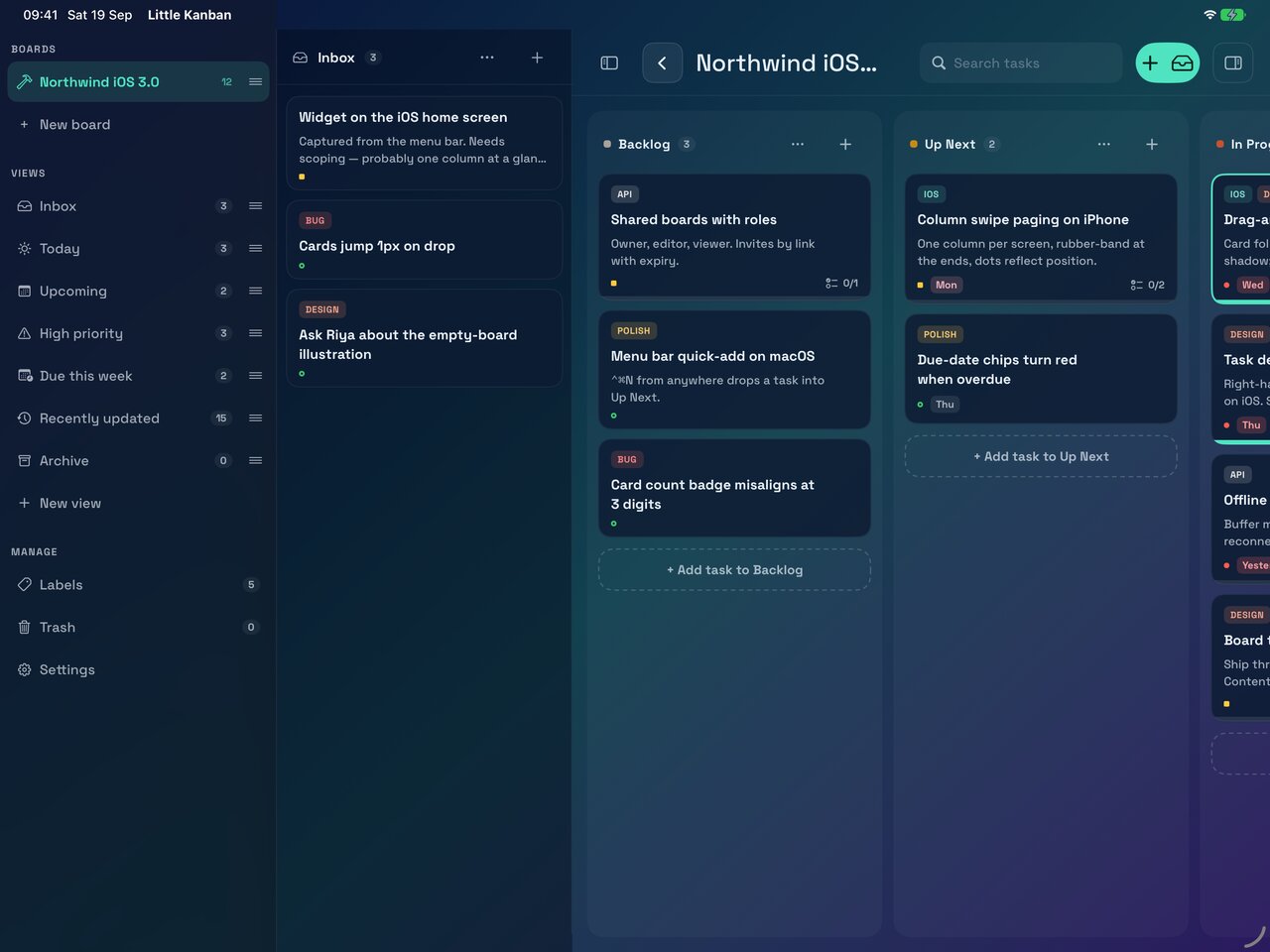Screen dimensions: 1270x952
Task: Open Recently updated reorder handle
Action: coord(255,418)
